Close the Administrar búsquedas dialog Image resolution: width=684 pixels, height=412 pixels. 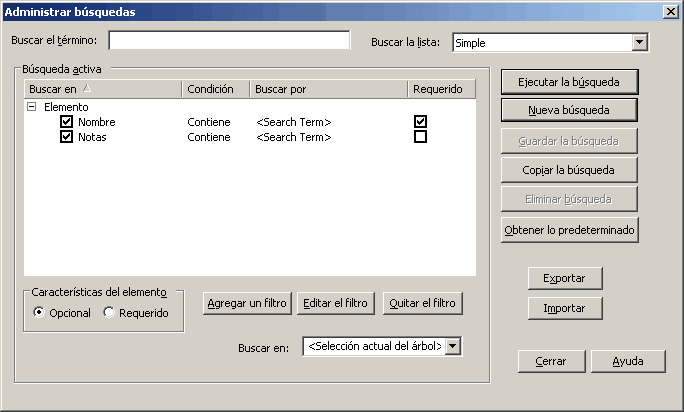[x=670, y=11]
